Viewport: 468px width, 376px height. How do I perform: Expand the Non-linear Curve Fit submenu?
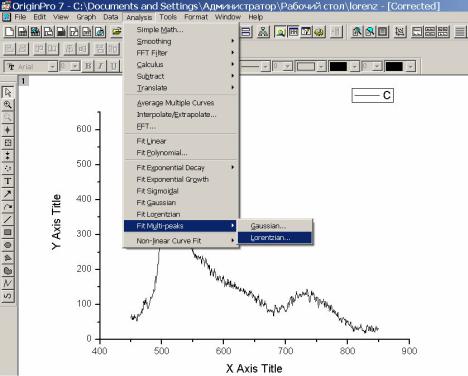pos(181,241)
